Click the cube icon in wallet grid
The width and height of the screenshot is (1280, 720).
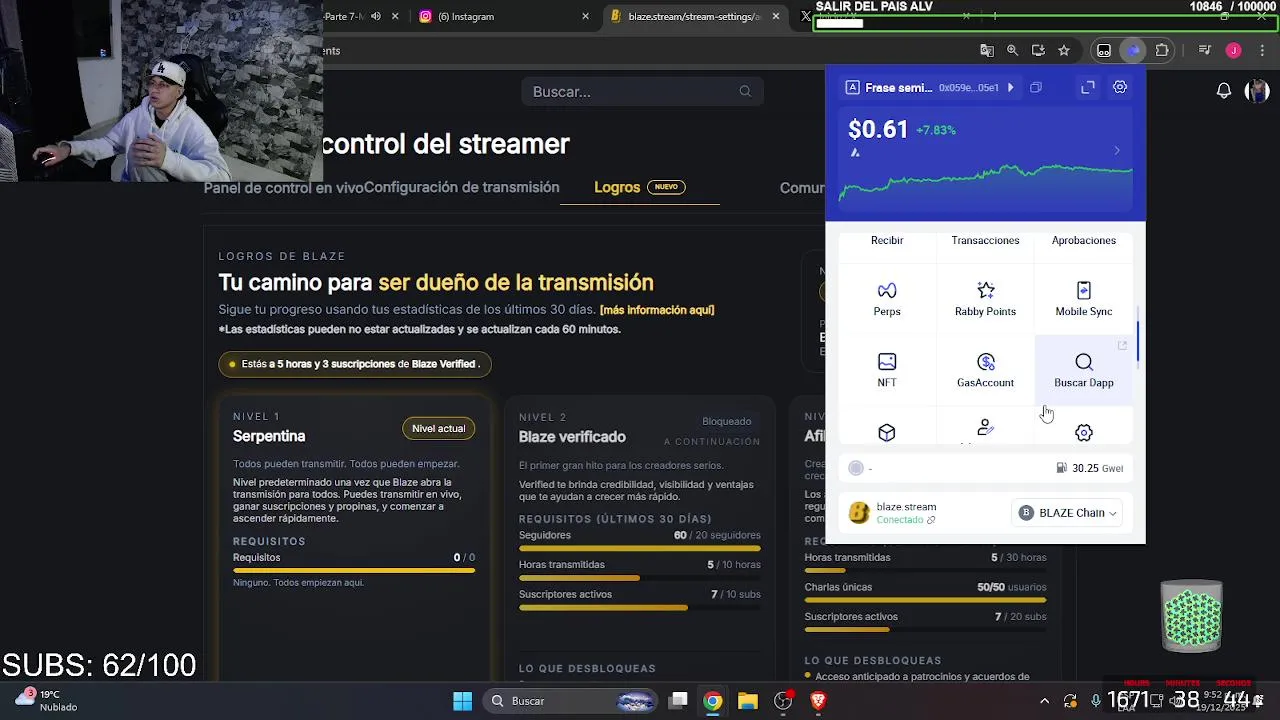pyautogui.click(x=887, y=432)
